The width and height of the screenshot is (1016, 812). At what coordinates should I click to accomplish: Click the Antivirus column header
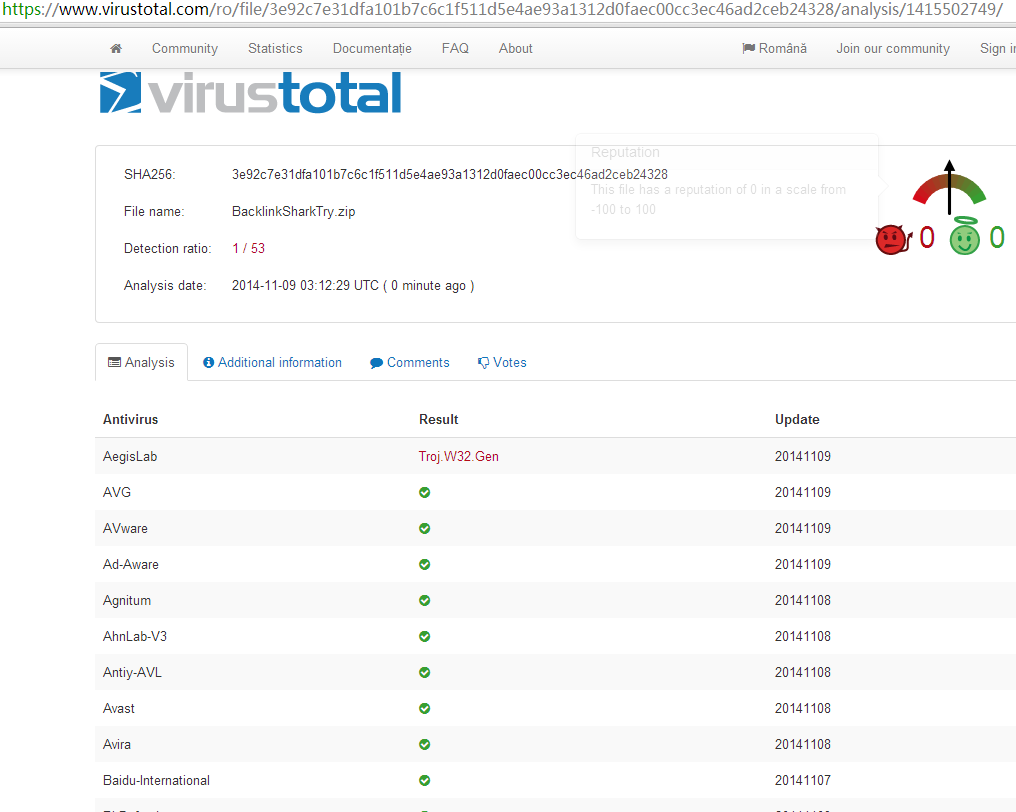click(x=130, y=419)
